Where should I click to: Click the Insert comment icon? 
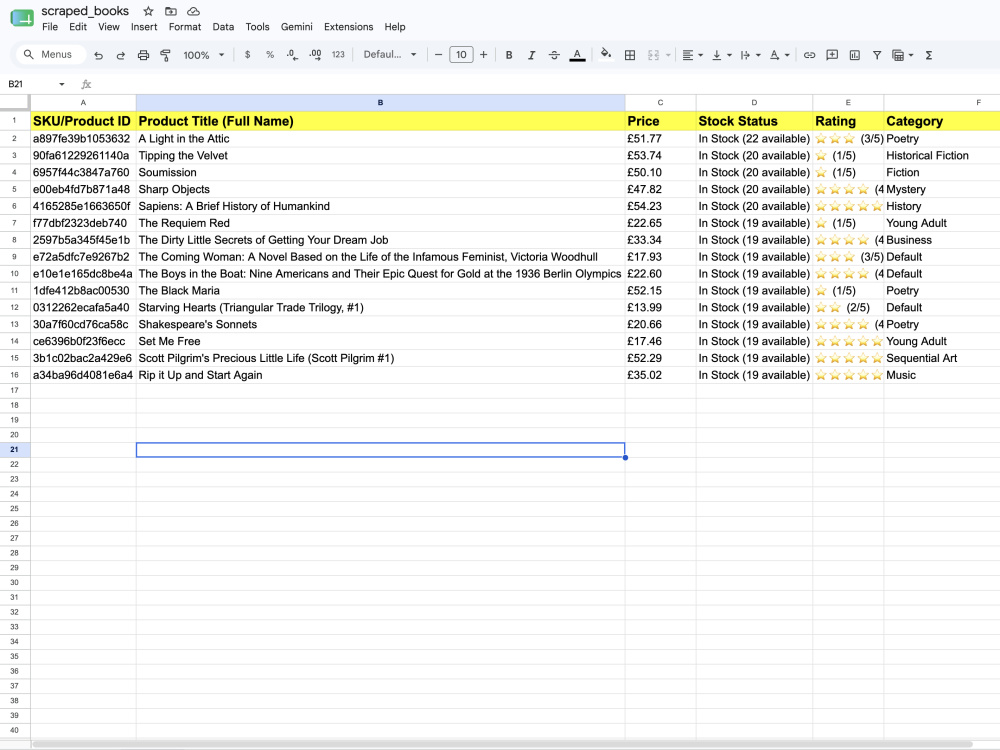point(832,55)
